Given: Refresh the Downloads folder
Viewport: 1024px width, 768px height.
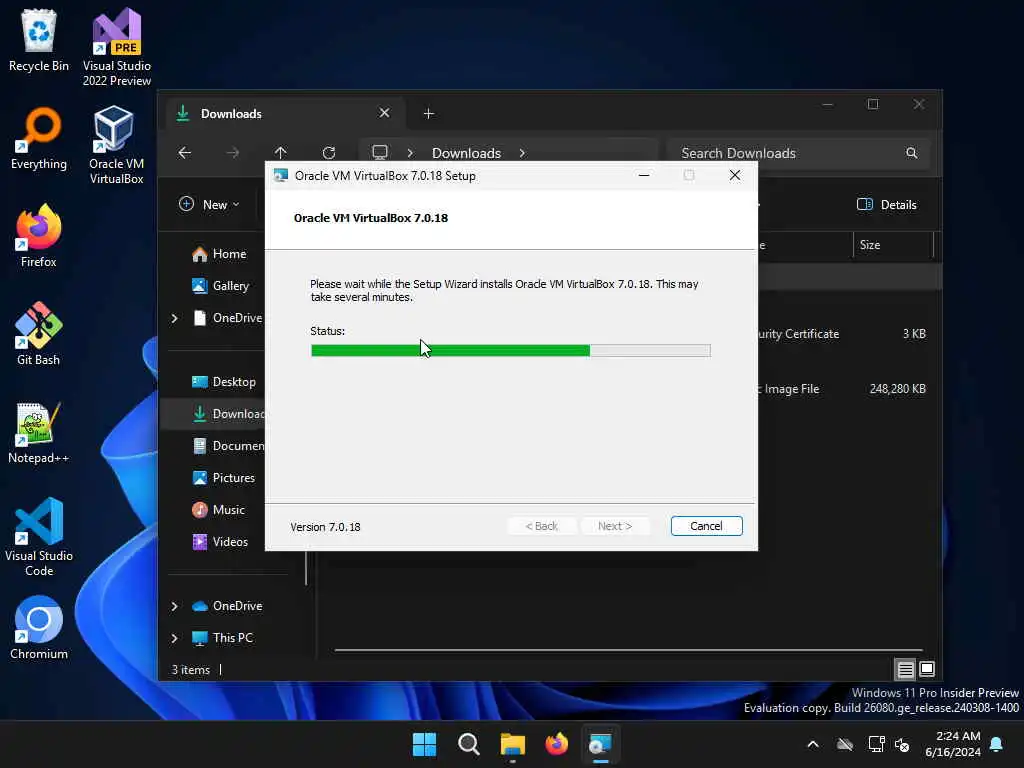Looking at the screenshot, I should coord(328,153).
